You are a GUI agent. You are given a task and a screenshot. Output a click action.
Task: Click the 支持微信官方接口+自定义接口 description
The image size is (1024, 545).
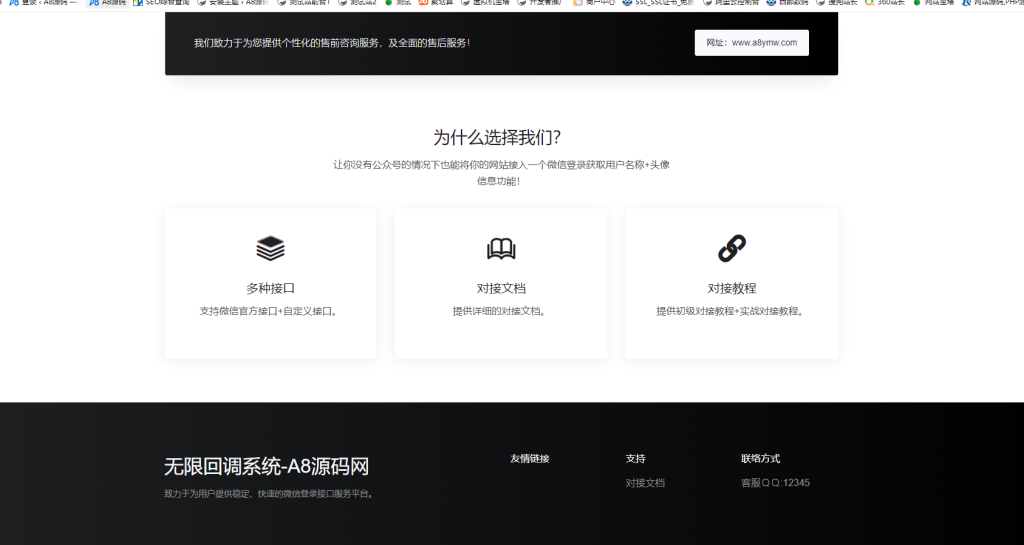point(270,311)
